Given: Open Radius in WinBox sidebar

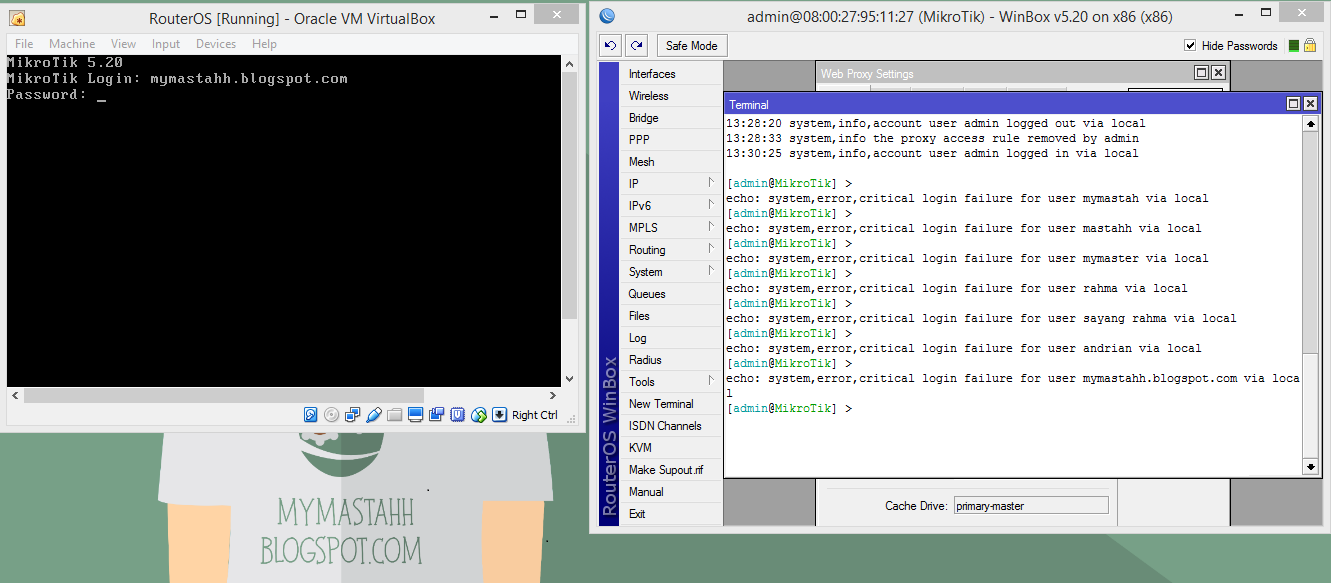Looking at the screenshot, I should click(671, 360).
